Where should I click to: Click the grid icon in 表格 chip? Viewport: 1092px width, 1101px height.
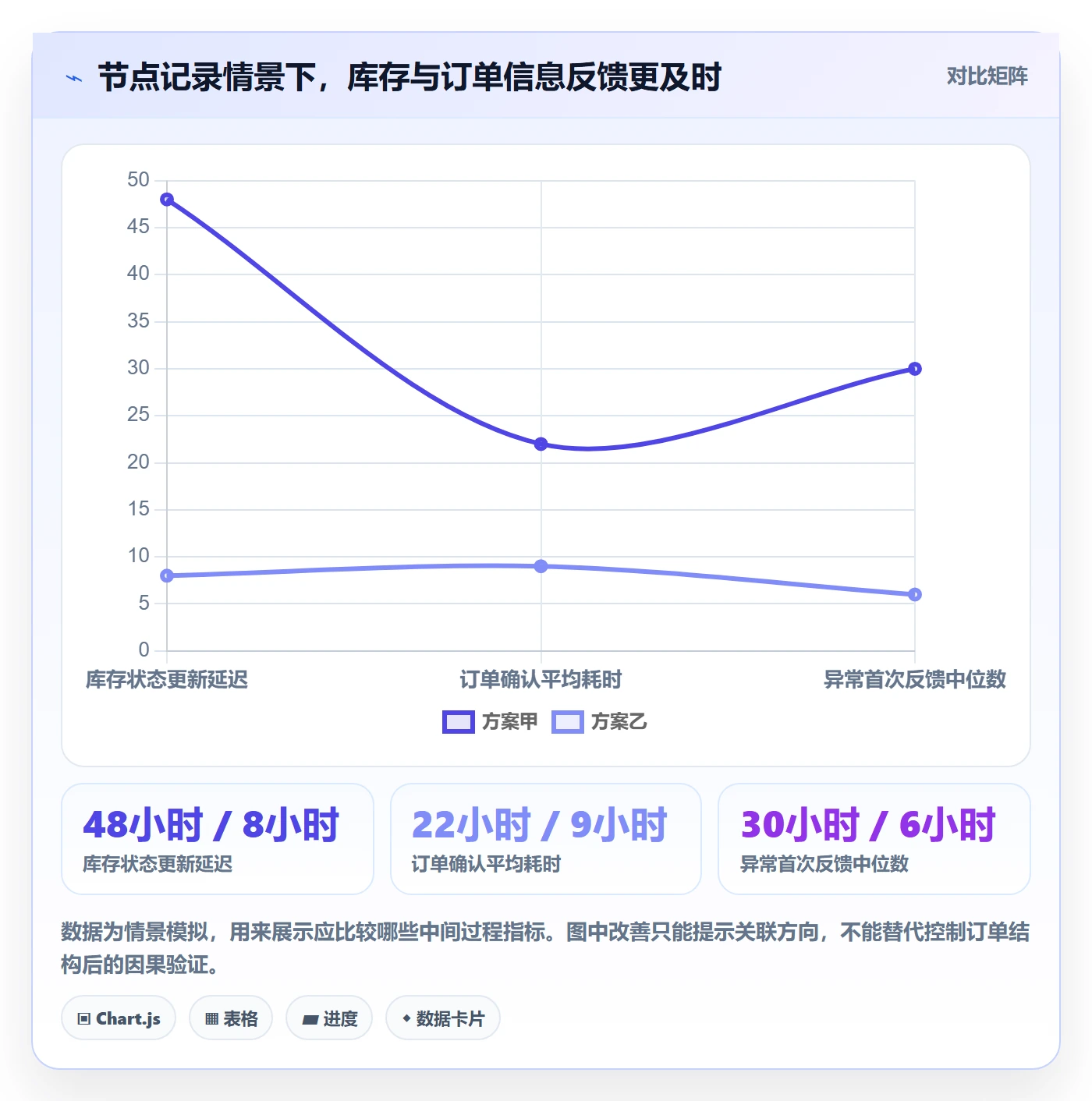pos(211,1019)
